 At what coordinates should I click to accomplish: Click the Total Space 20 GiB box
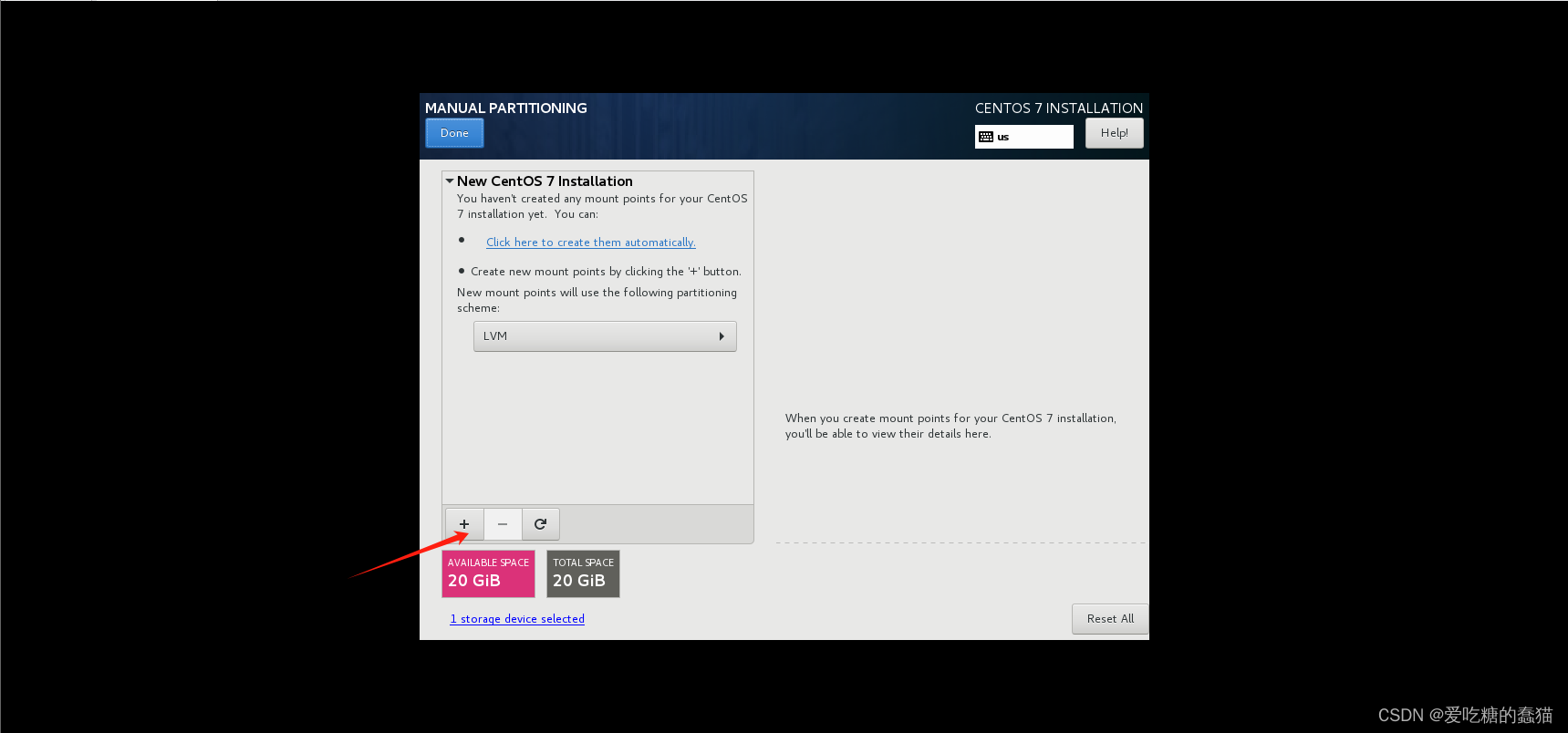(583, 573)
